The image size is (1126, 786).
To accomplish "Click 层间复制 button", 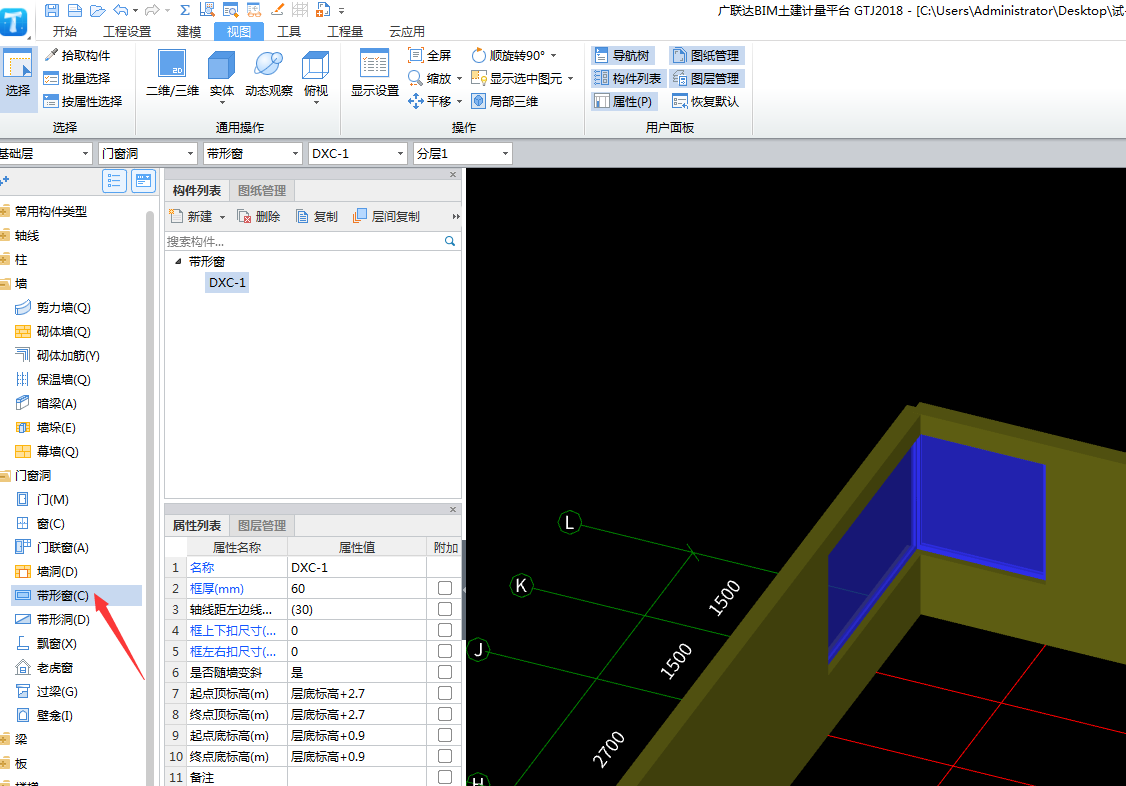I will click(386, 217).
